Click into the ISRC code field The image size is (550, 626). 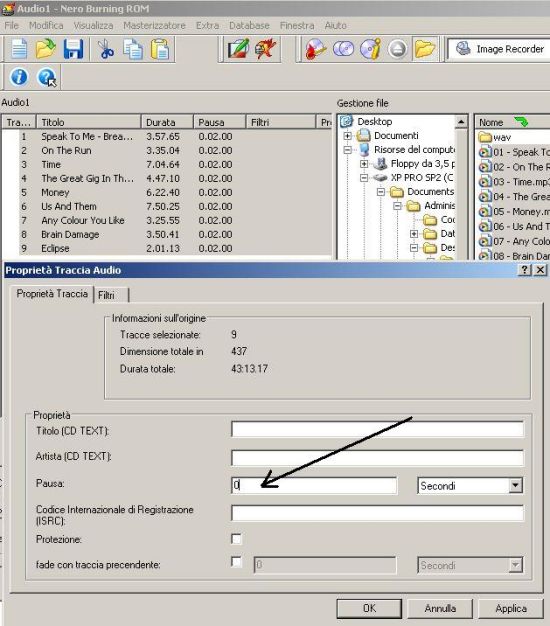click(377, 513)
